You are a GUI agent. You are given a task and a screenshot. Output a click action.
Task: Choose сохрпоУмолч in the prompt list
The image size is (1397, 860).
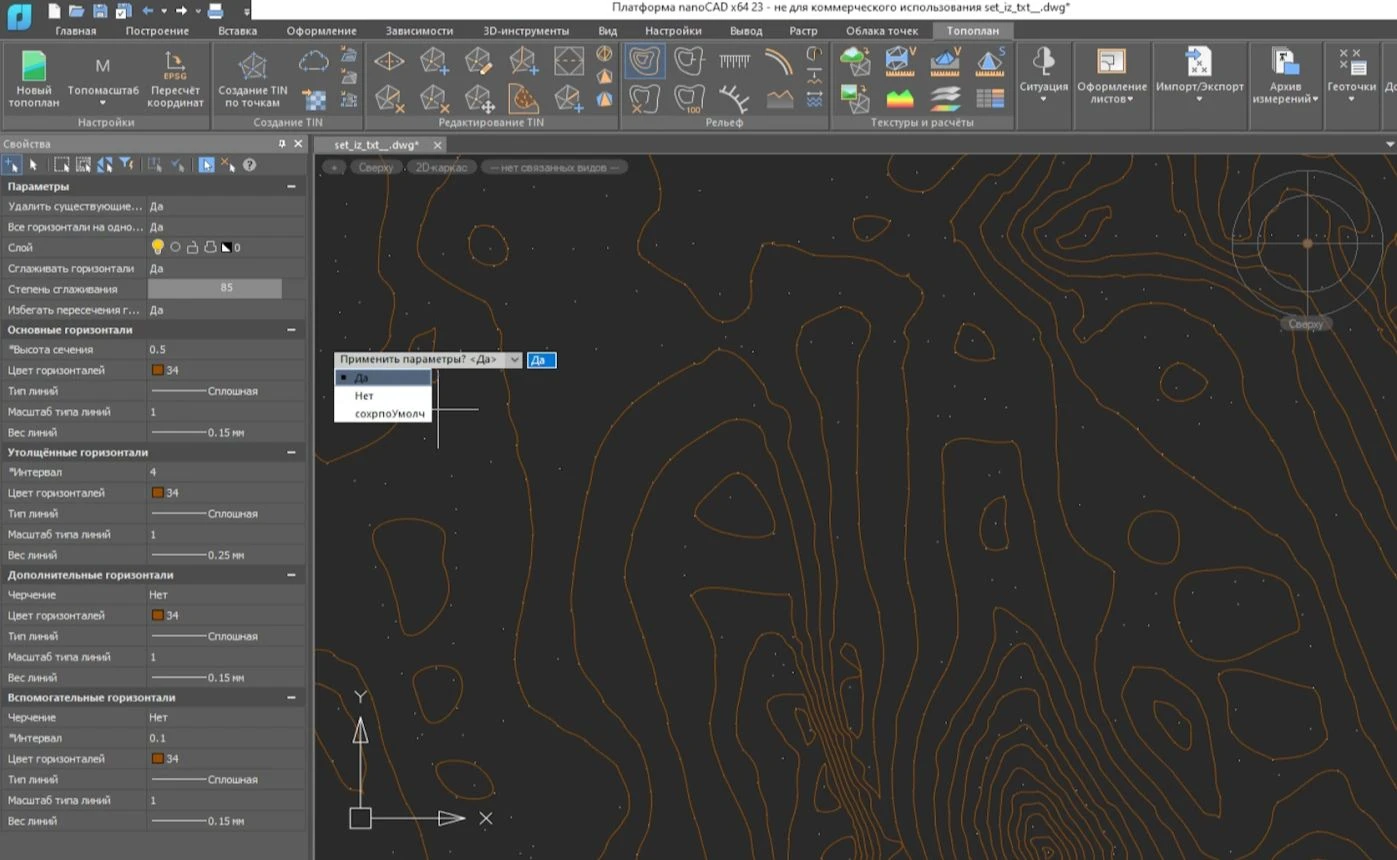(x=389, y=414)
